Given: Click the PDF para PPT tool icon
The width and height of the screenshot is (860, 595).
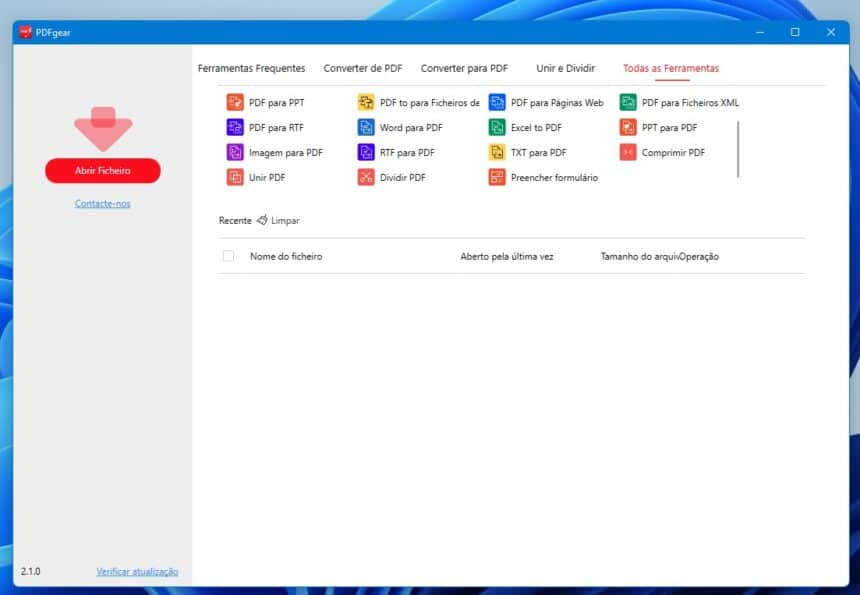Looking at the screenshot, I should [235, 102].
